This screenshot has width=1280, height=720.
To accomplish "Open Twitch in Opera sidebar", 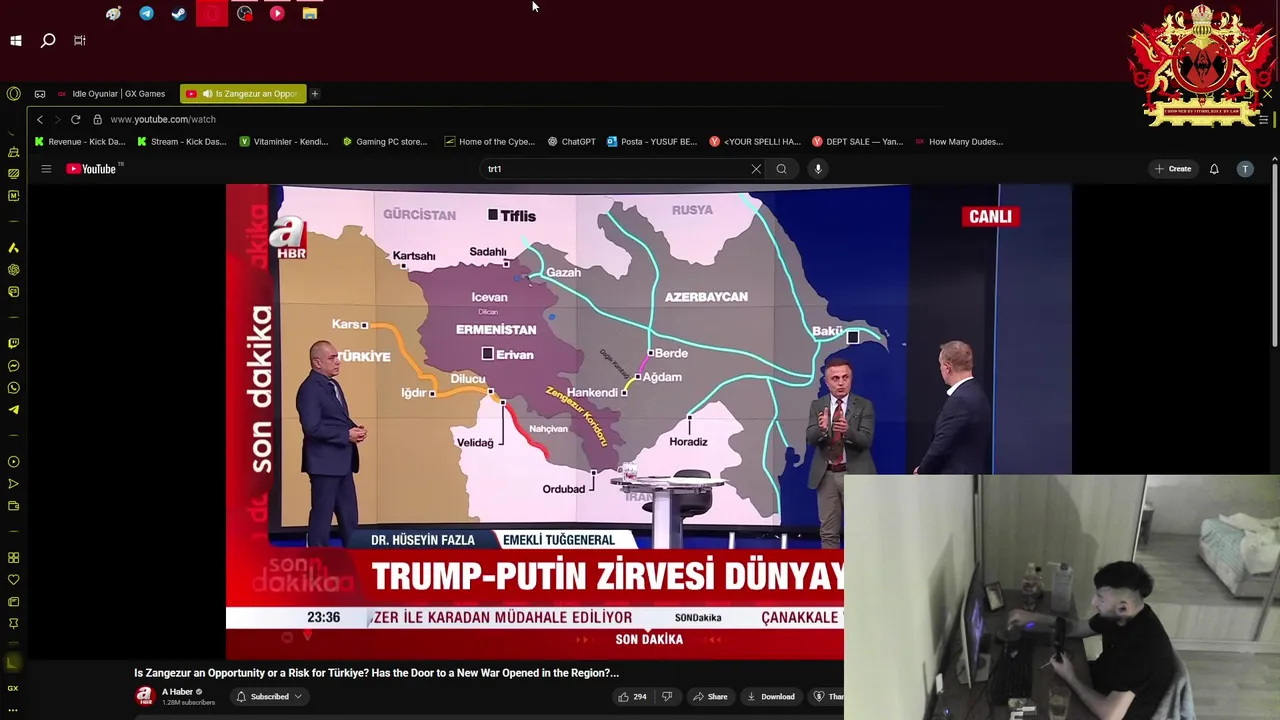I will (x=13, y=344).
